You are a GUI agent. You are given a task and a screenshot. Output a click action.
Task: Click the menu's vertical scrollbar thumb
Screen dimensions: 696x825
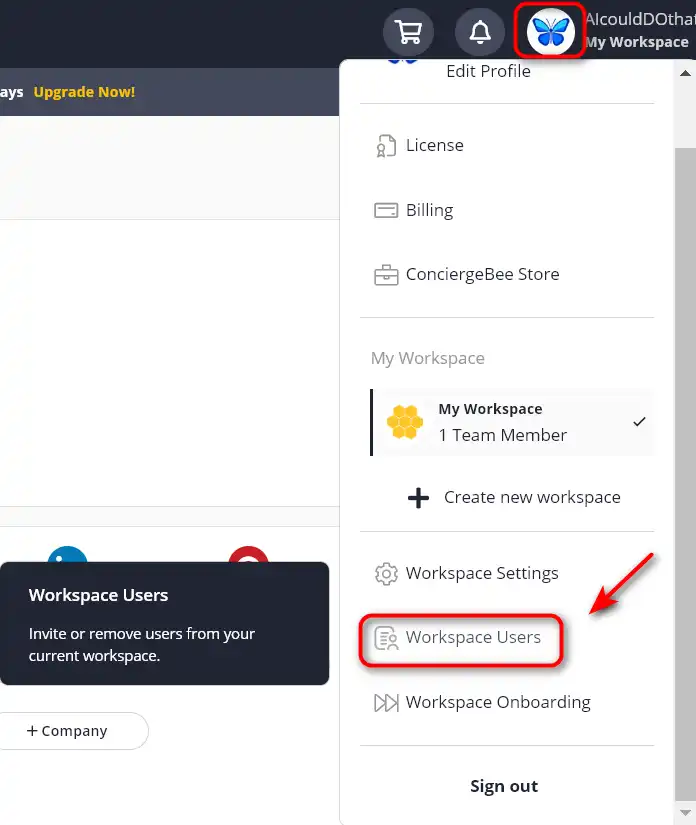(685, 474)
